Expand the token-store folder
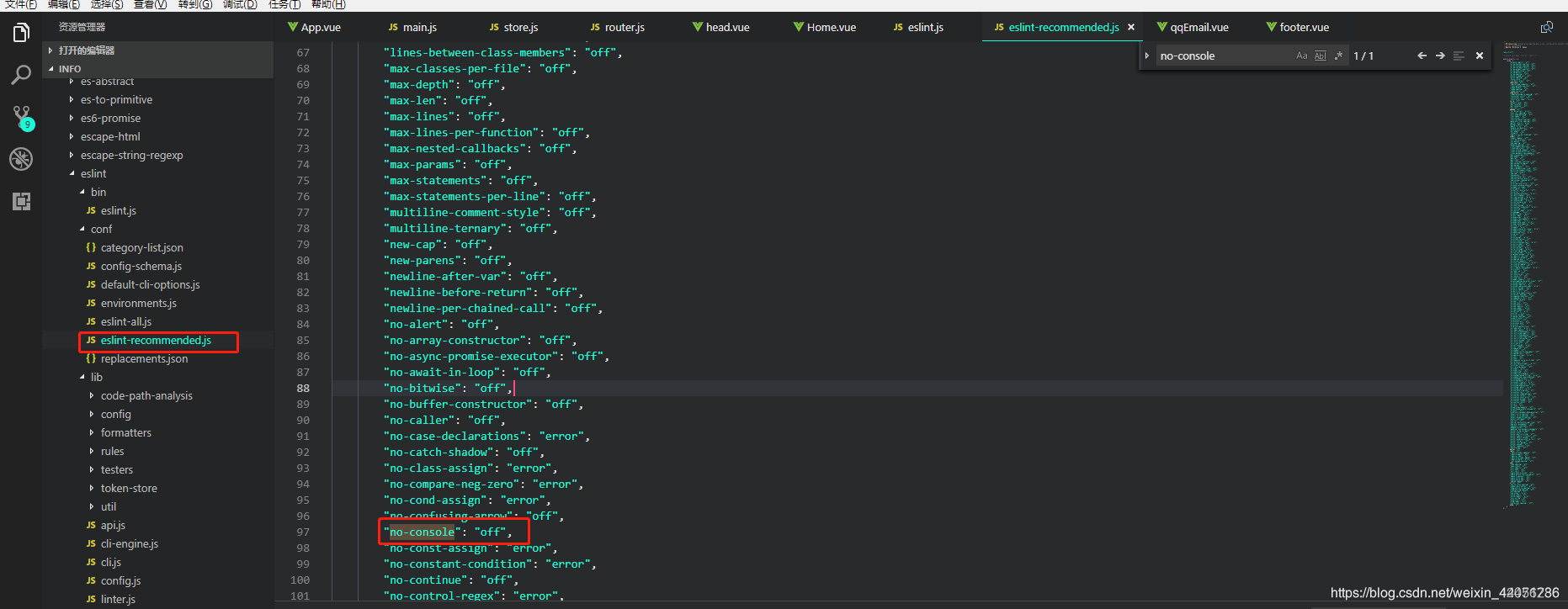 (x=129, y=488)
